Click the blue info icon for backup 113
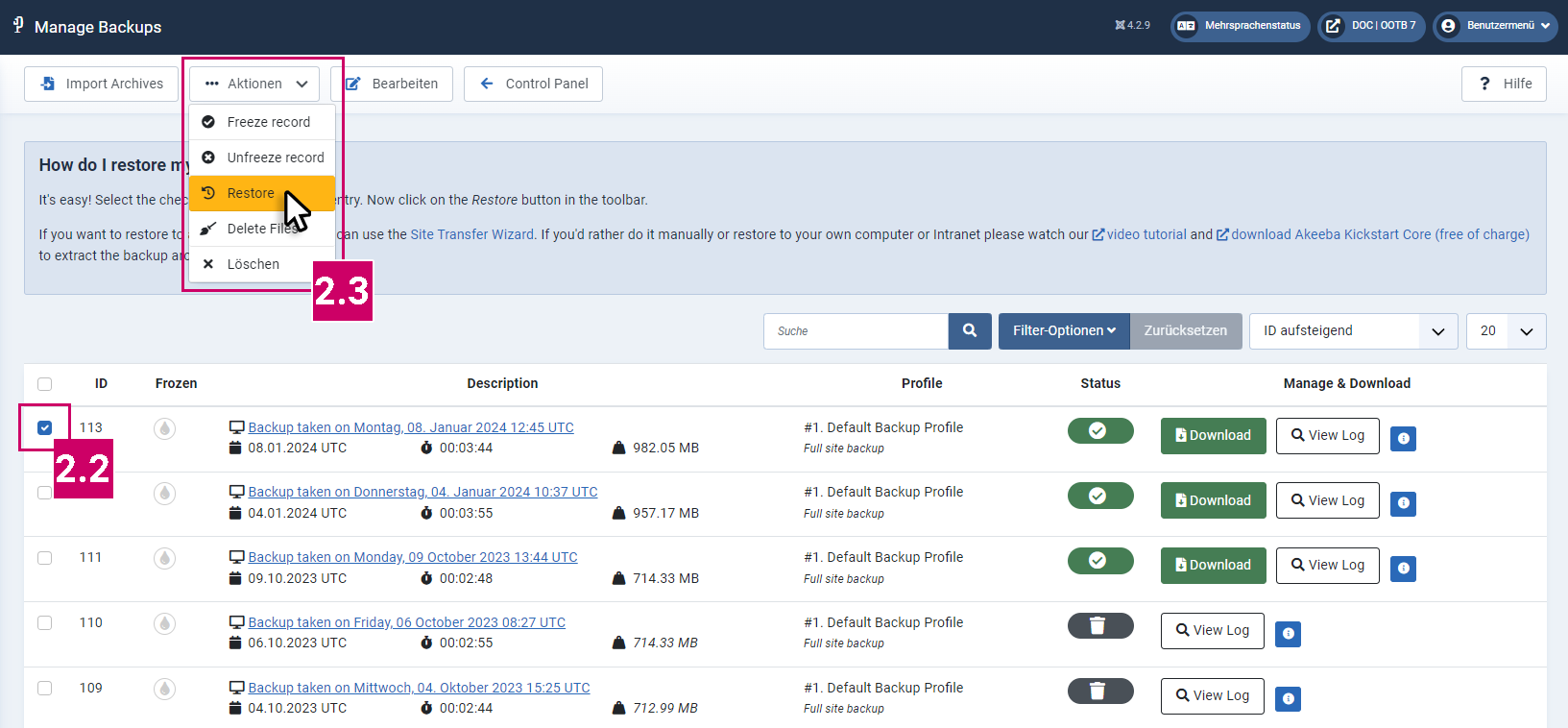 (1404, 439)
